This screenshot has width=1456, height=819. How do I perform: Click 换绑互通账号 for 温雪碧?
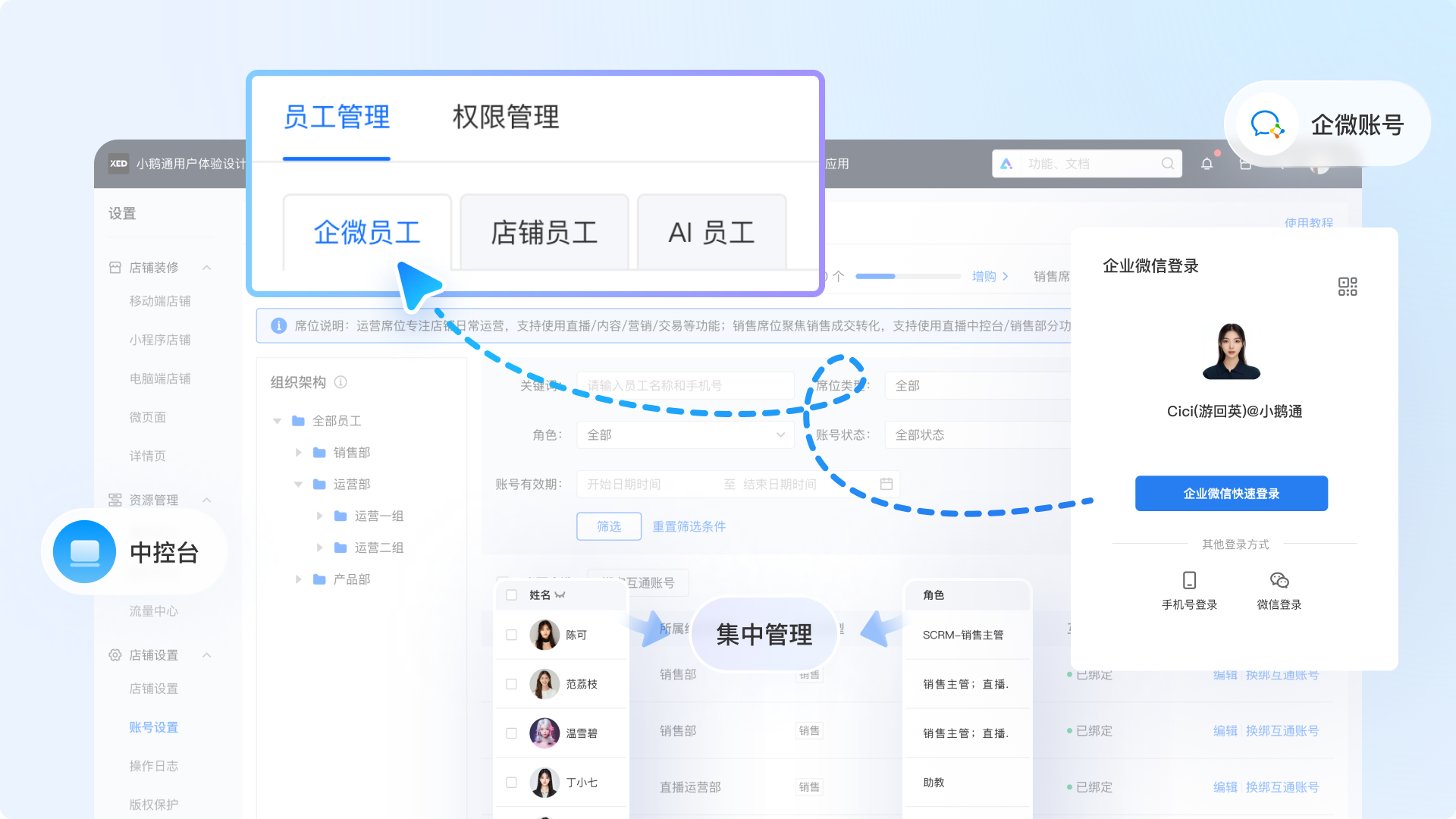click(x=1282, y=731)
